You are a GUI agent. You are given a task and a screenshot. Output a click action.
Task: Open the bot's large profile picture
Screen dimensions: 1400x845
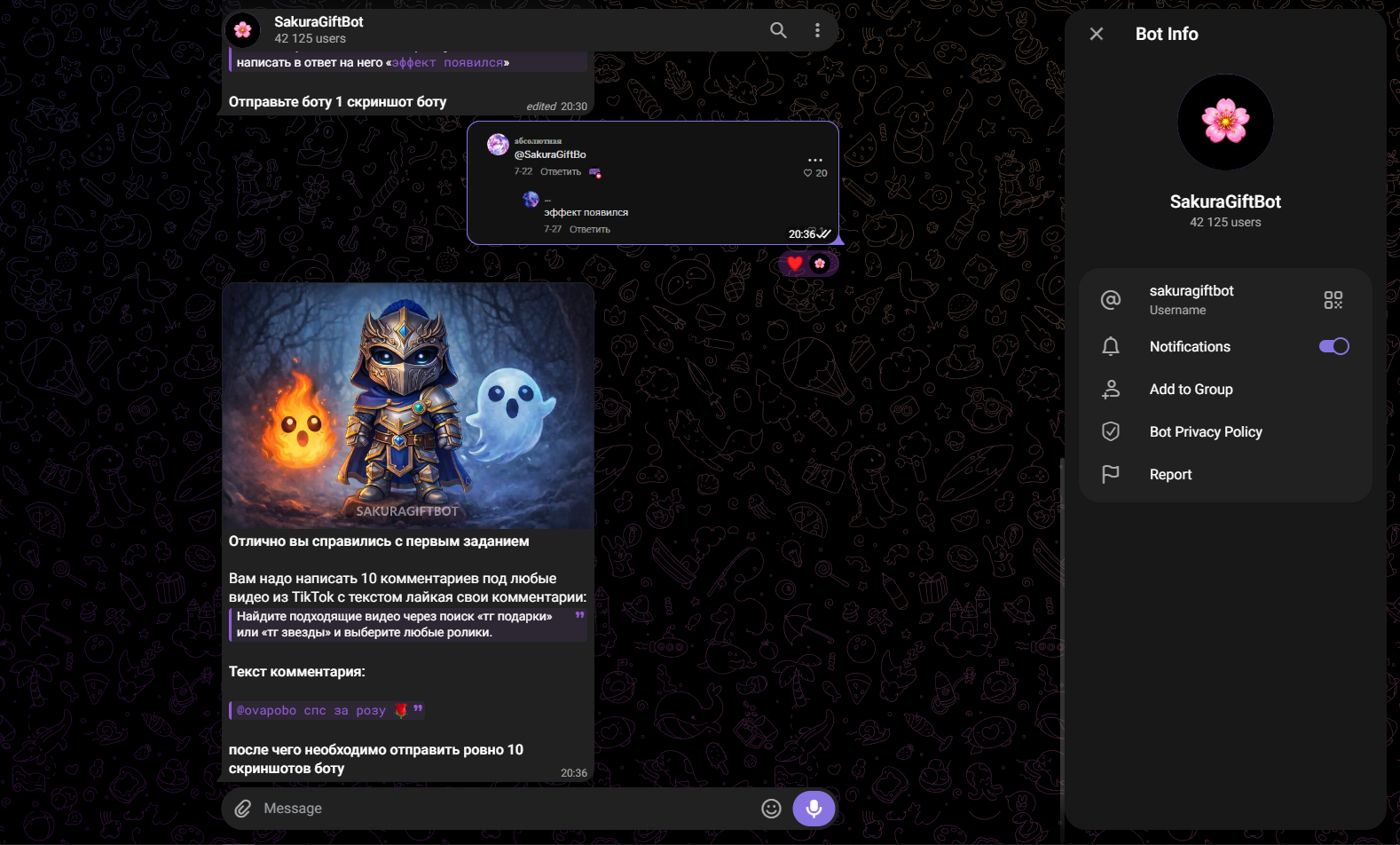pyautogui.click(x=1225, y=122)
